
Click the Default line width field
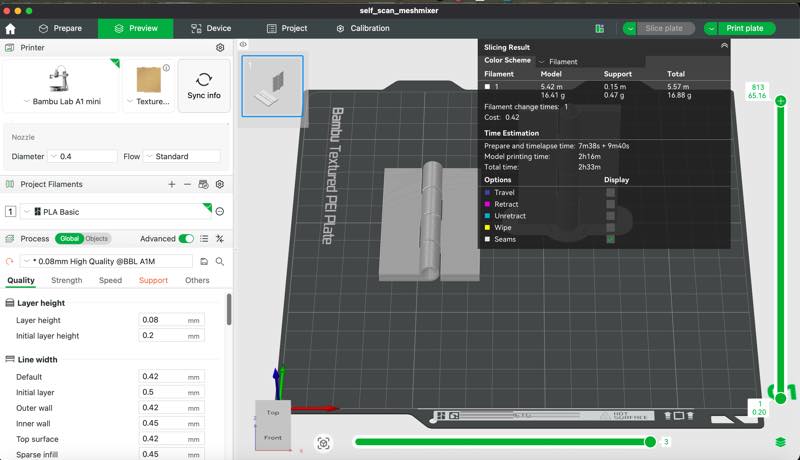[171, 376]
